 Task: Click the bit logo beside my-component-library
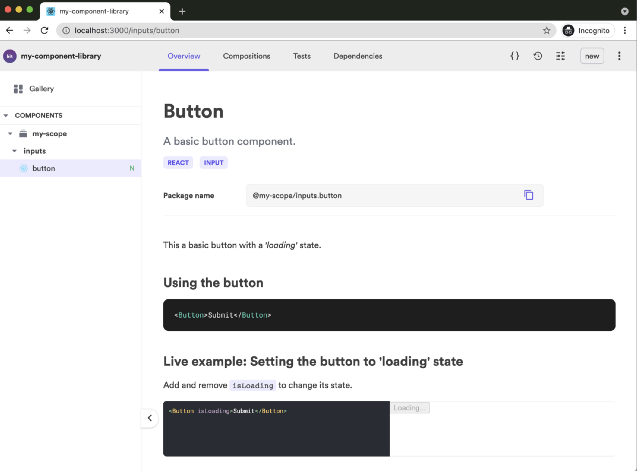click(x=10, y=56)
